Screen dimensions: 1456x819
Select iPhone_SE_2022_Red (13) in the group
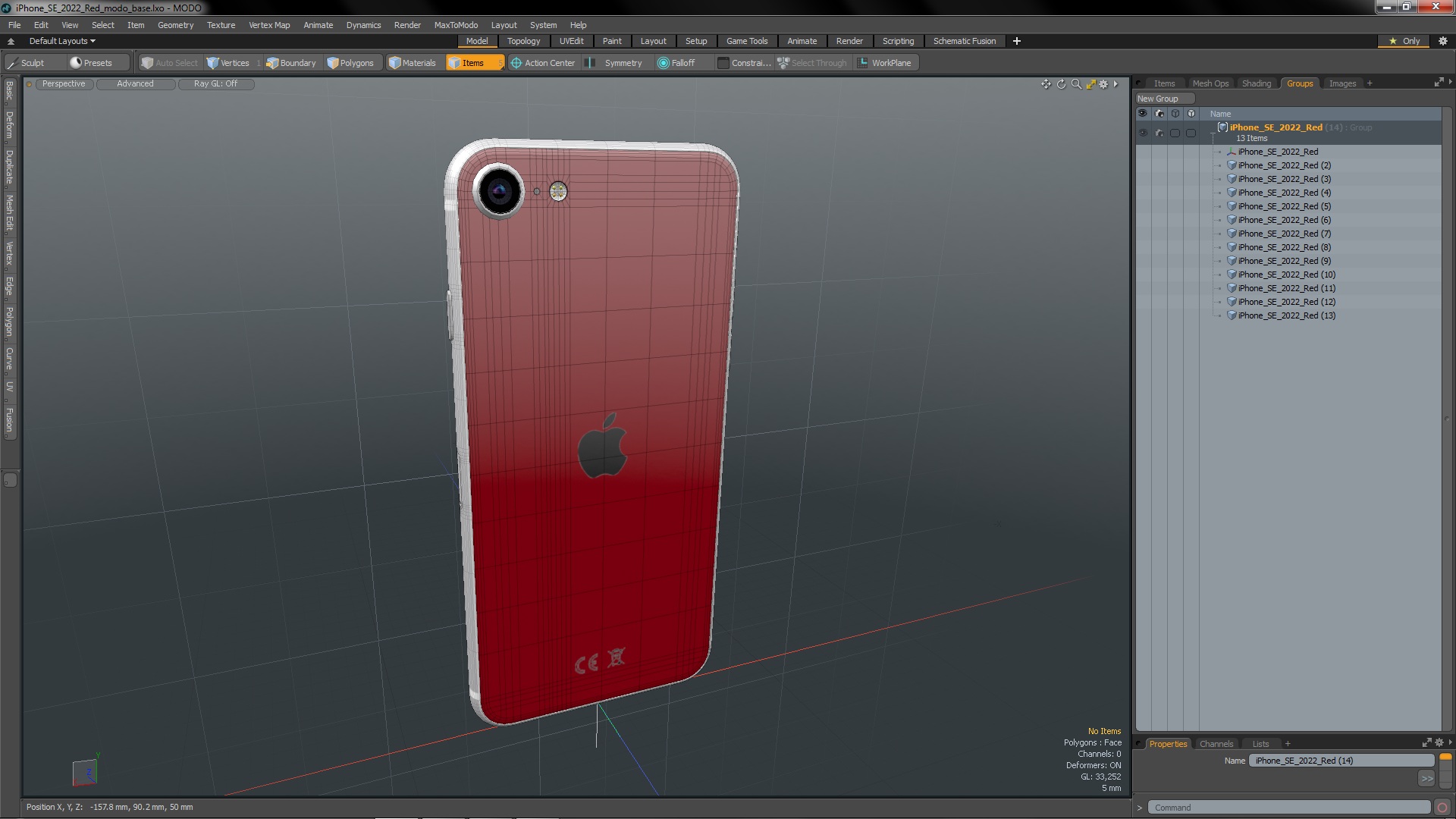[x=1287, y=315]
